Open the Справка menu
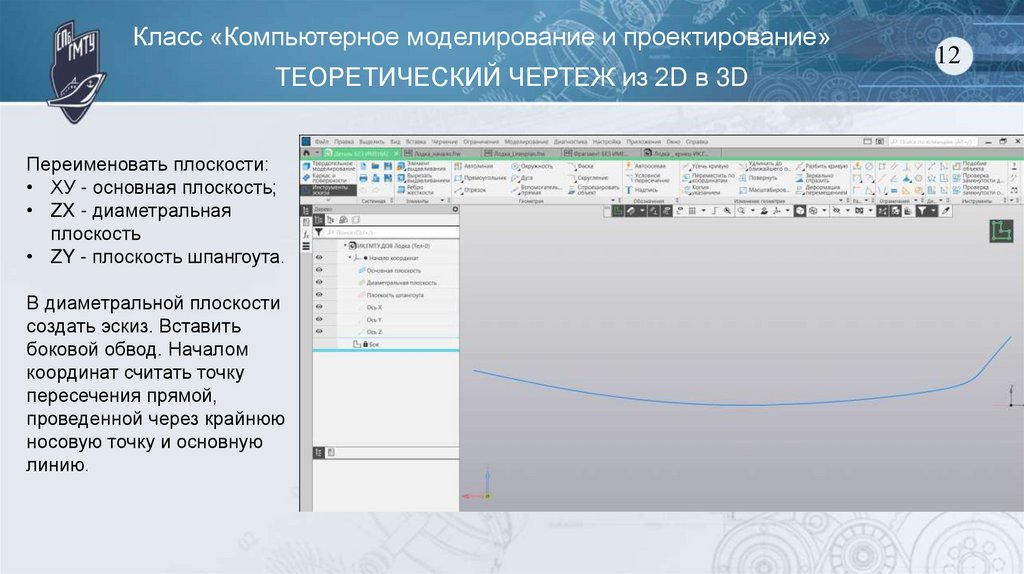 pyautogui.click(x=696, y=142)
